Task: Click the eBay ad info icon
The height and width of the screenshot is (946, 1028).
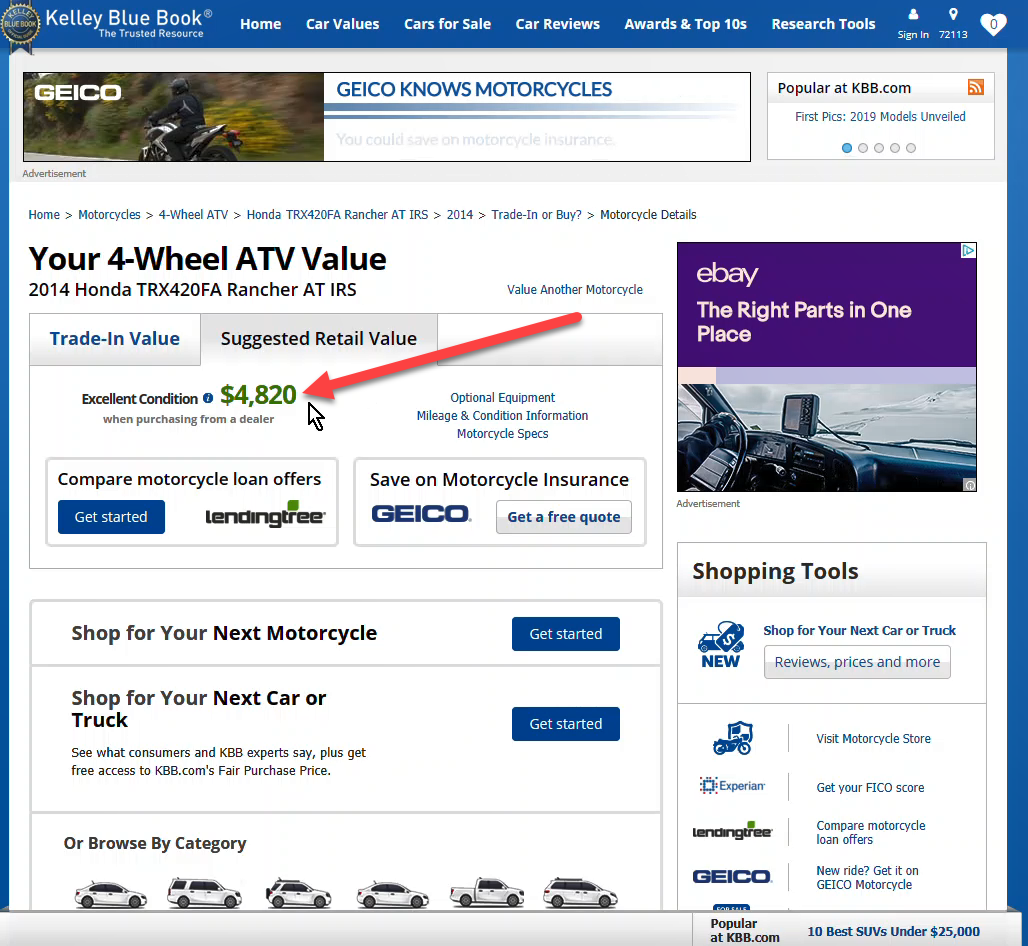Action: (970, 485)
